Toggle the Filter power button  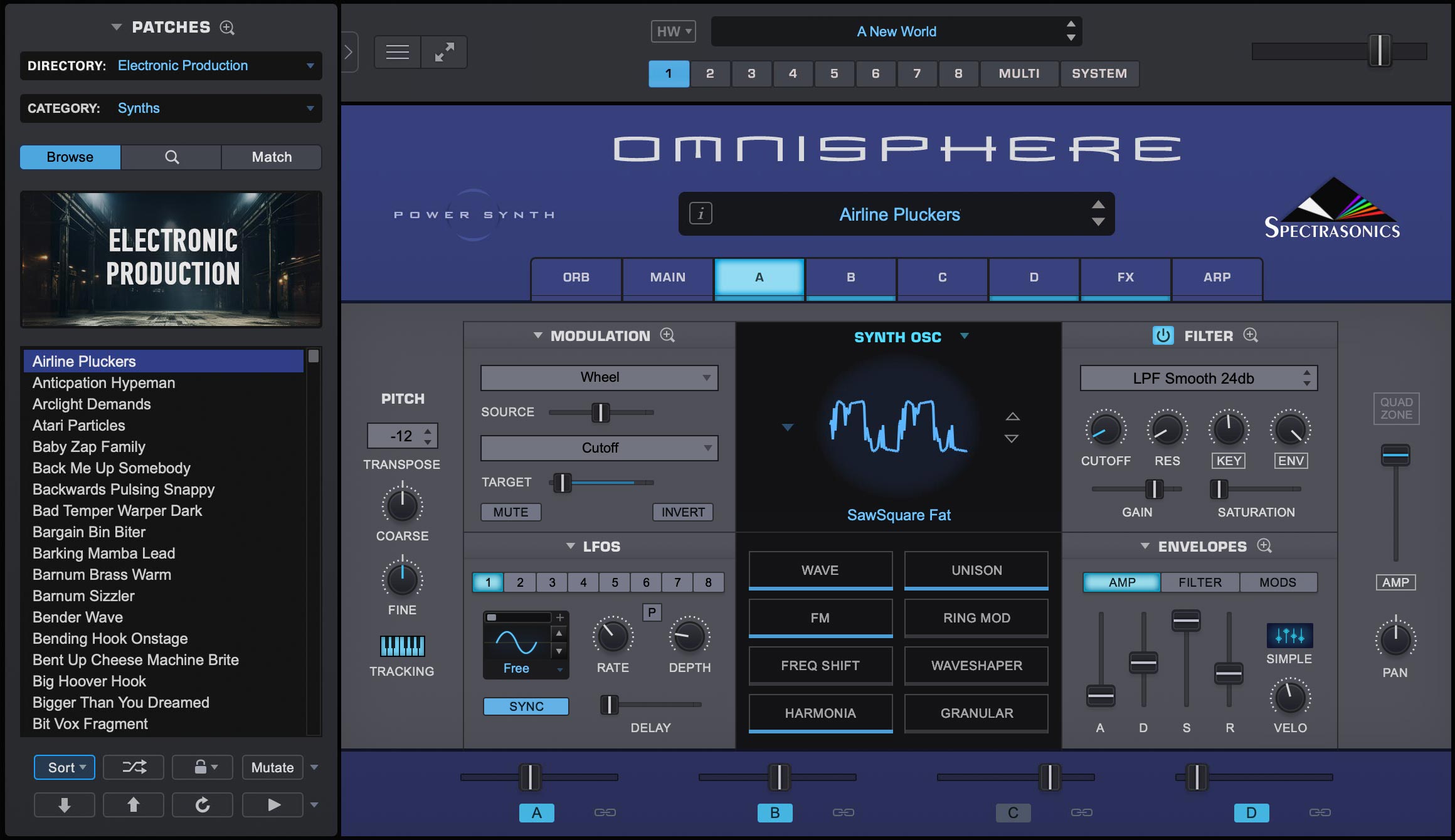[1164, 335]
